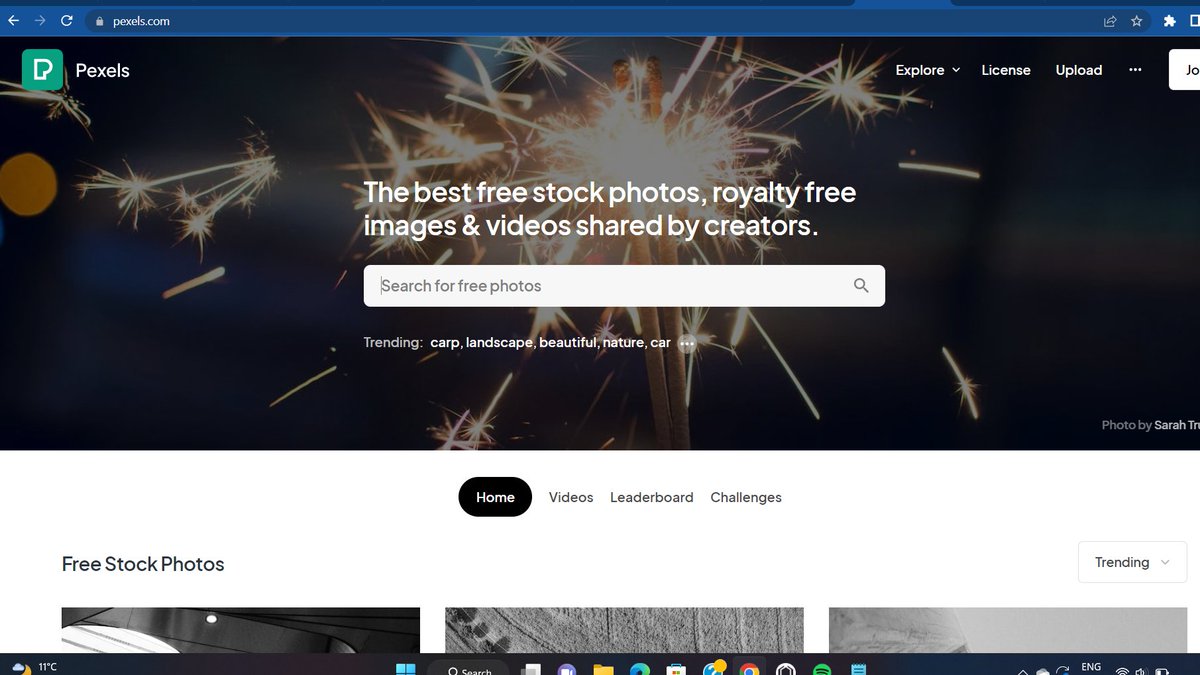Bookmark this page with the star icon
Image resolution: width=1200 pixels, height=675 pixels.
point(1137,20)
